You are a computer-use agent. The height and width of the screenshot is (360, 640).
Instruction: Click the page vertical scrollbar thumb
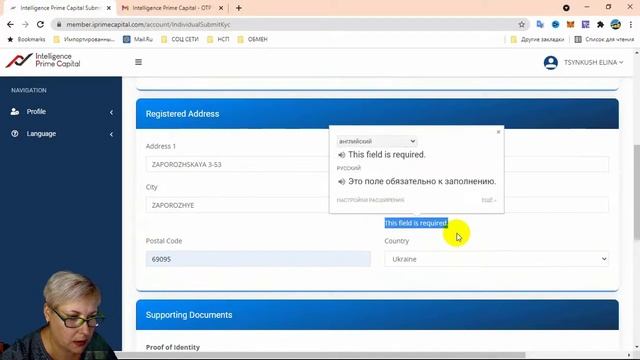(637, 192)
